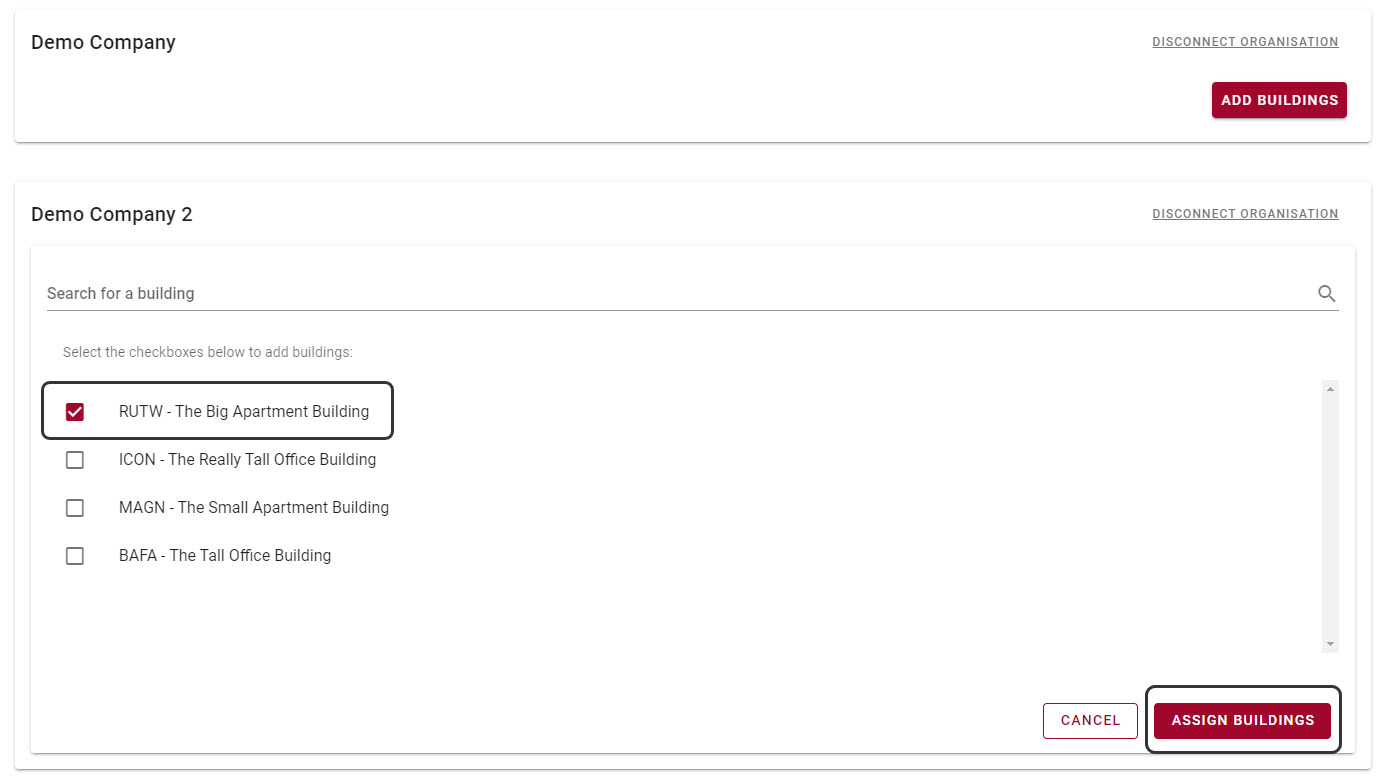Focus the Search for a building field
This screenshot has width=1382, height=780.
click(x=670, y=294)
